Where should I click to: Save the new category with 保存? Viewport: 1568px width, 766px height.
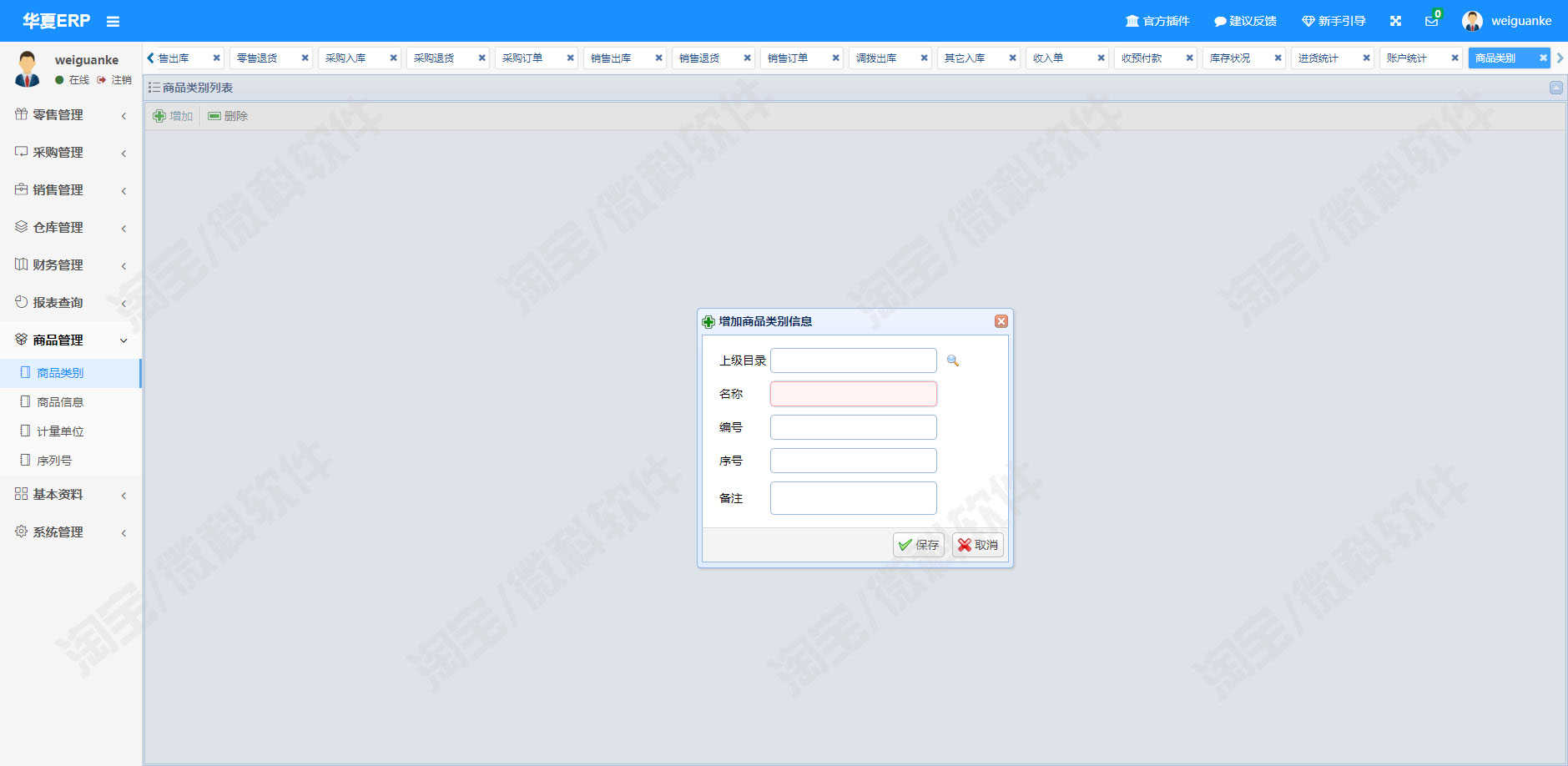tap(919, 545)
